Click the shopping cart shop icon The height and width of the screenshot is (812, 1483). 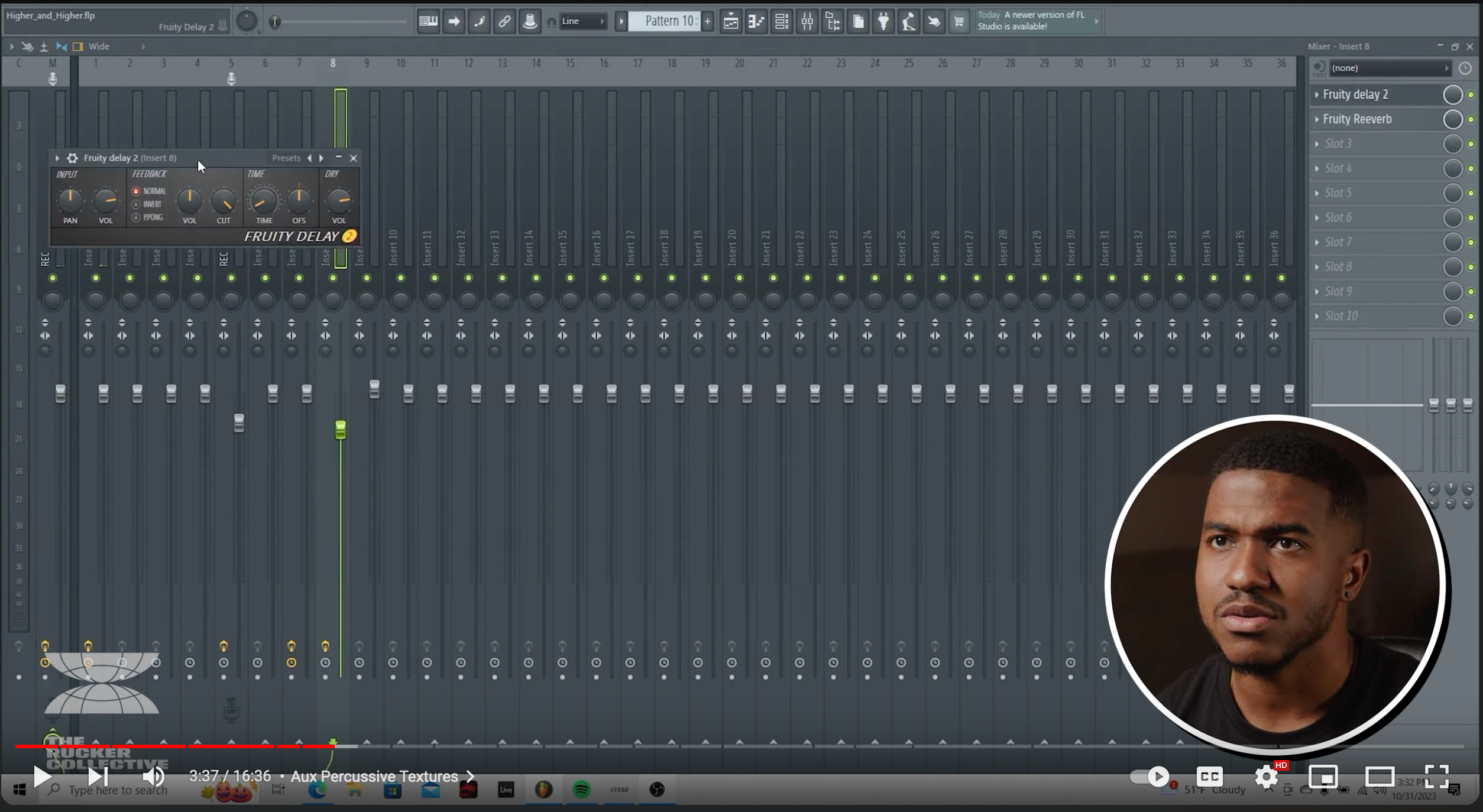(959, 21)
